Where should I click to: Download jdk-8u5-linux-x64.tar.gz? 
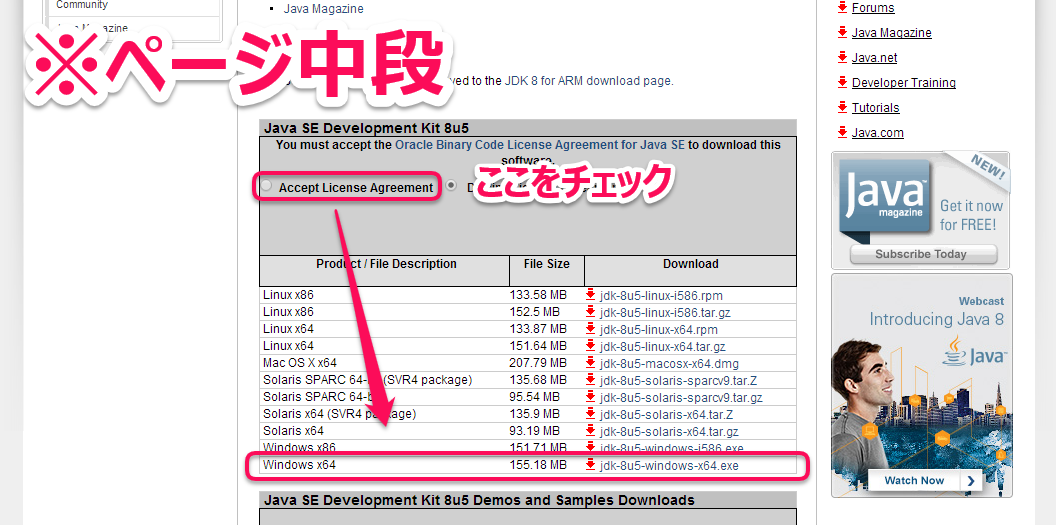coord(662,347)
